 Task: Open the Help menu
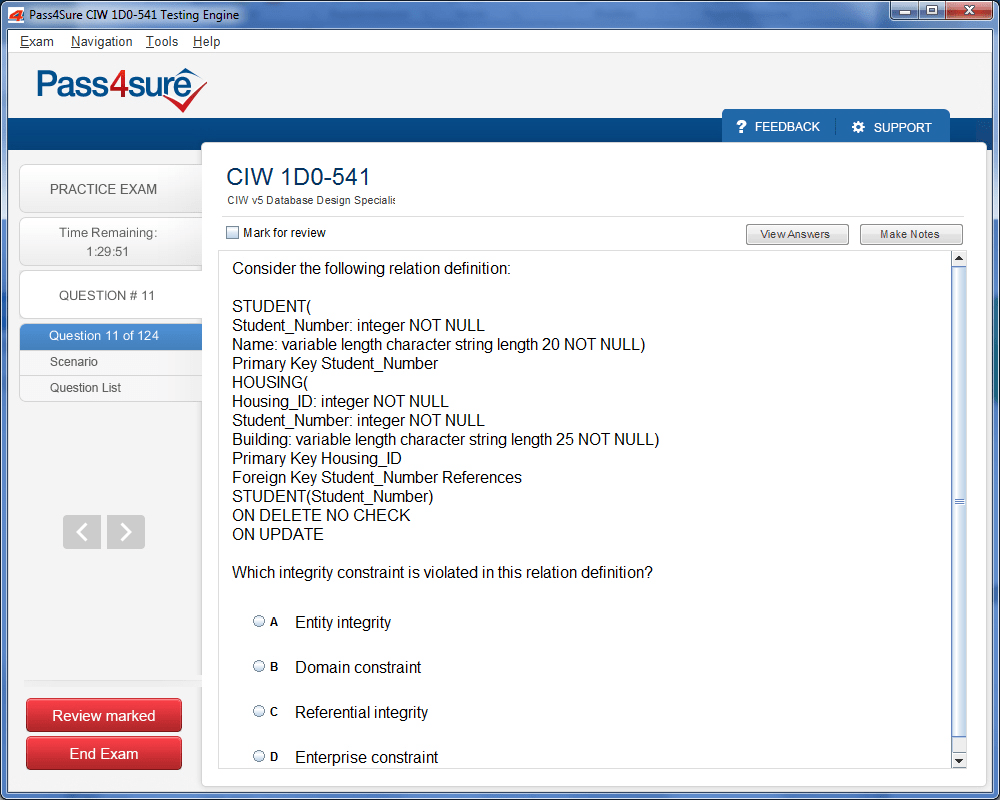207,41
